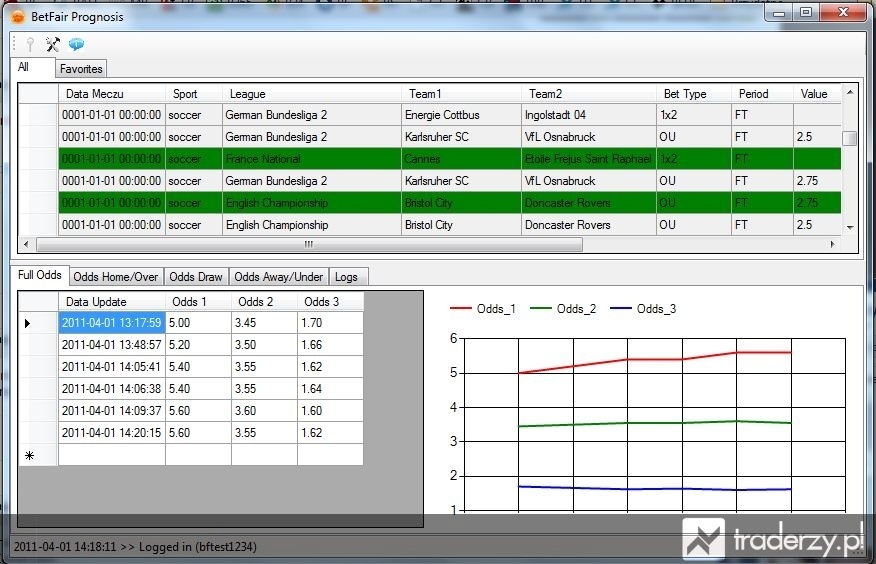Click the Odds 1 column header
The image size is (876, 564).
[198, 302]
